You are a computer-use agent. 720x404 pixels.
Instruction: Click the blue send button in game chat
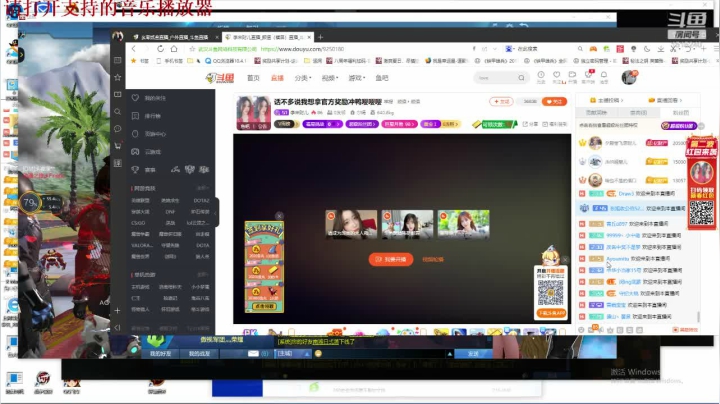[473, 354]
